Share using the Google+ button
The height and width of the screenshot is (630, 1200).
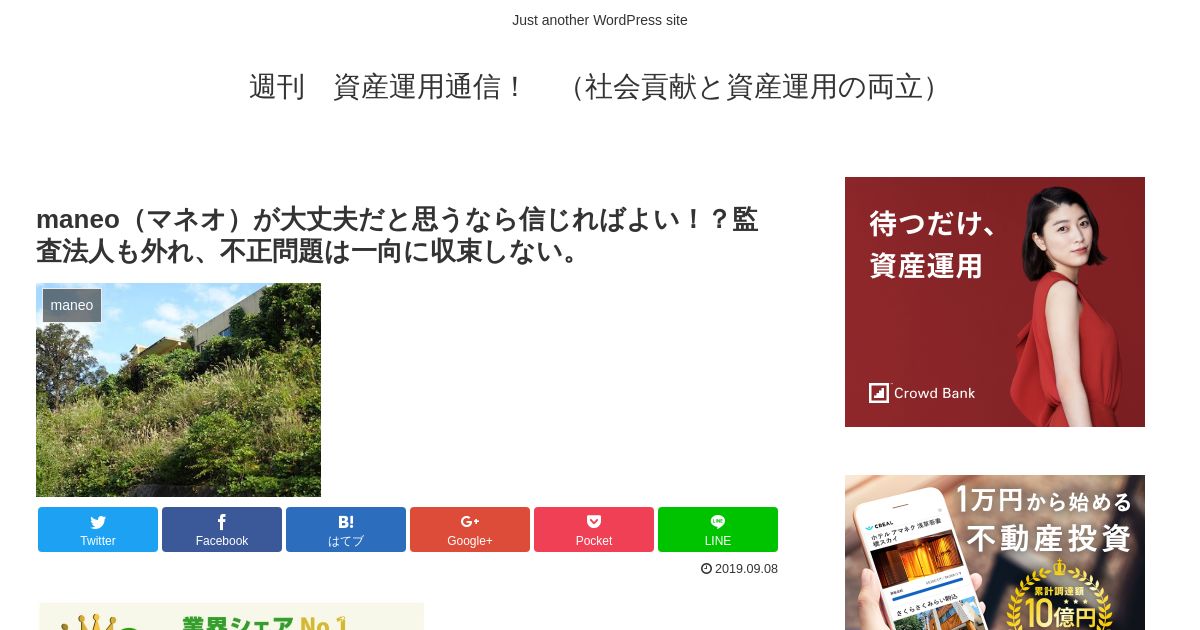470,529
